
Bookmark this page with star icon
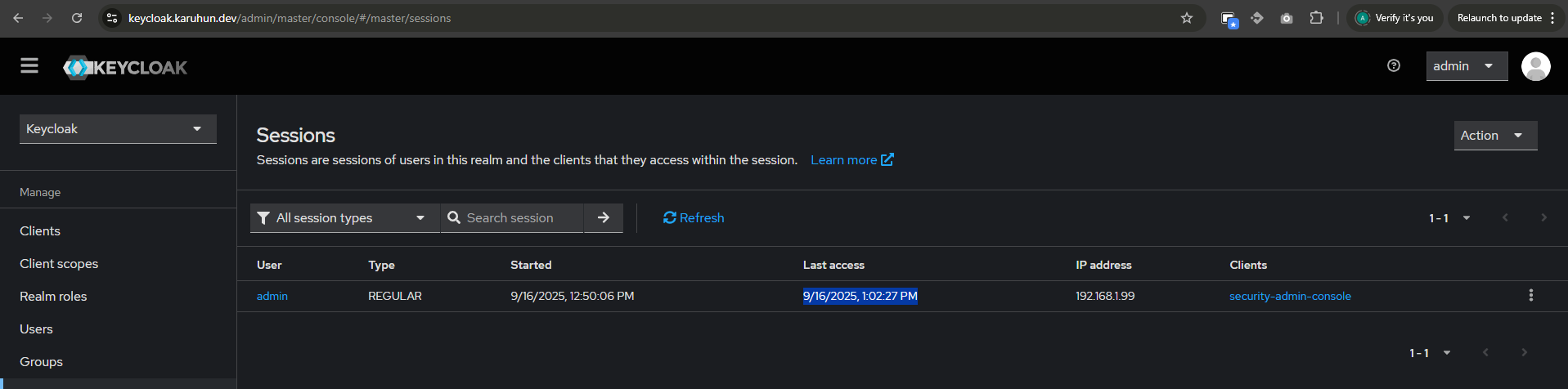click(x=1187, y=18)
